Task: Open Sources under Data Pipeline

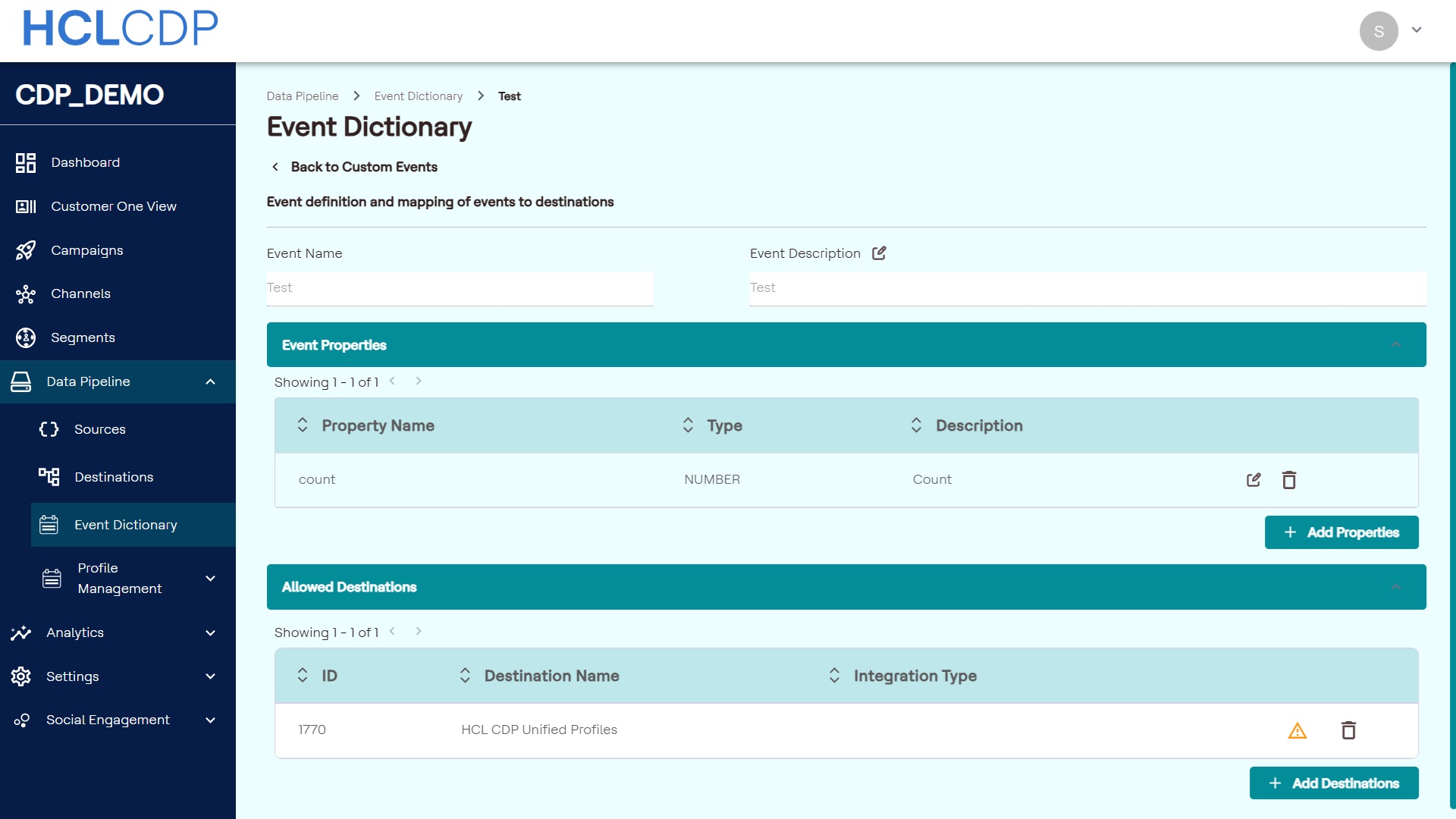Action: click(99, 429)
